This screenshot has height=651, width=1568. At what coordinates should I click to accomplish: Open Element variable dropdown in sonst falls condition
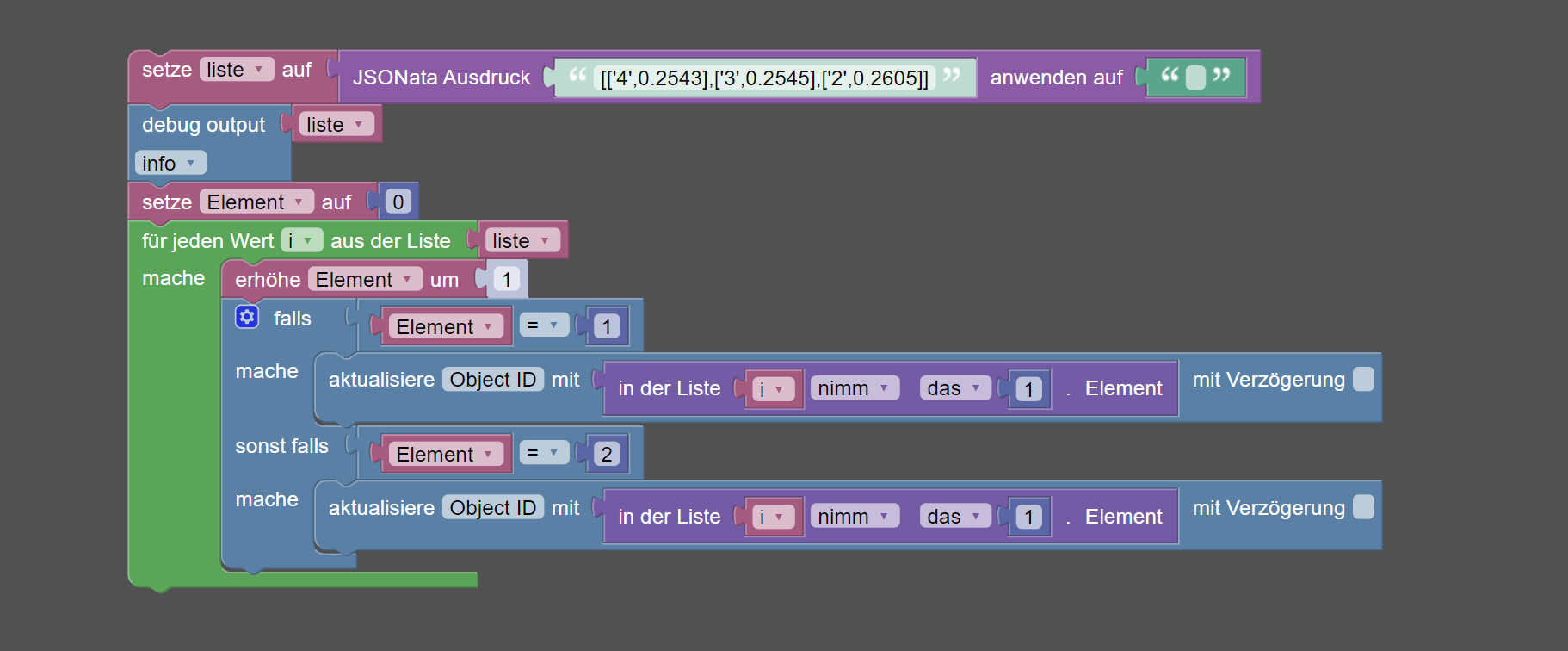point(445,454)
